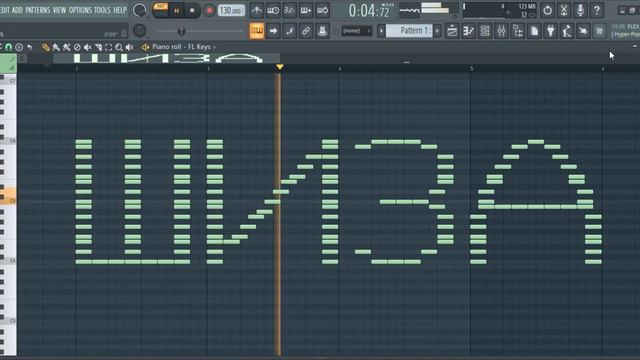Image resolution: width=640 pixels, height=360 pixels.
Task: Click the touch keyboard icon
Action: coord(583,31)
